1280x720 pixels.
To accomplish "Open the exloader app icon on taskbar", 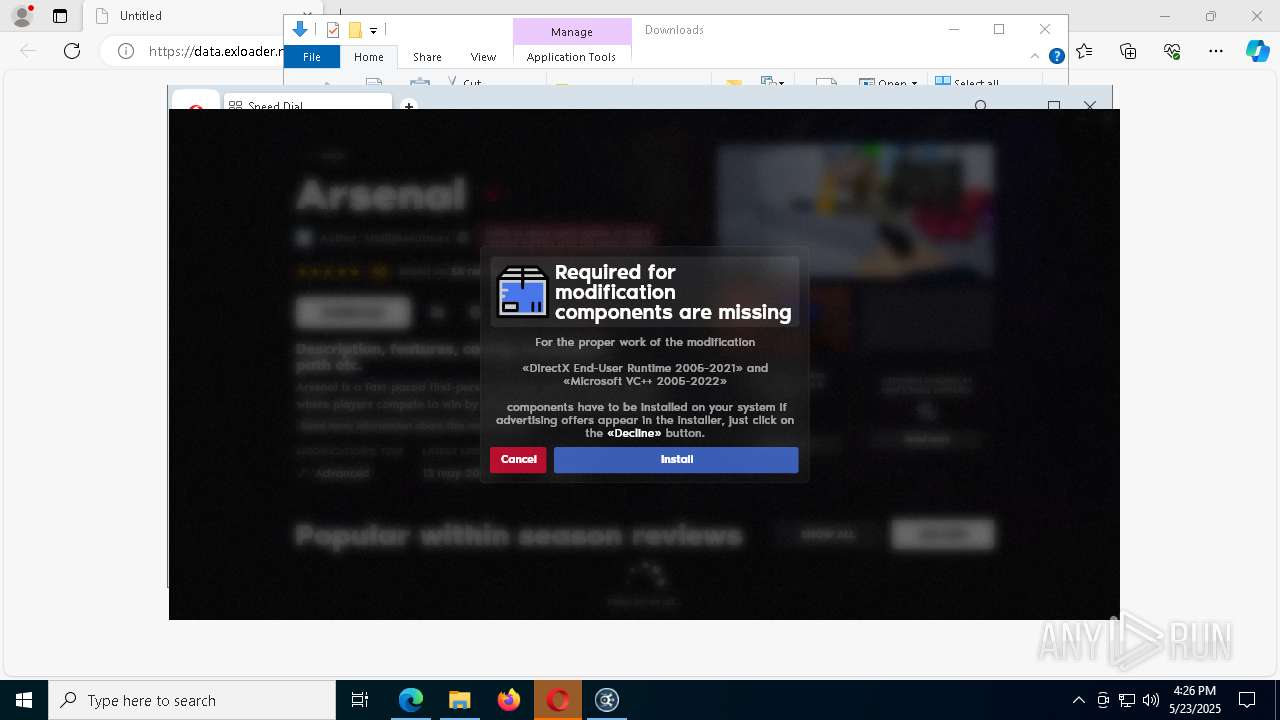I will (x=607, y=700).
